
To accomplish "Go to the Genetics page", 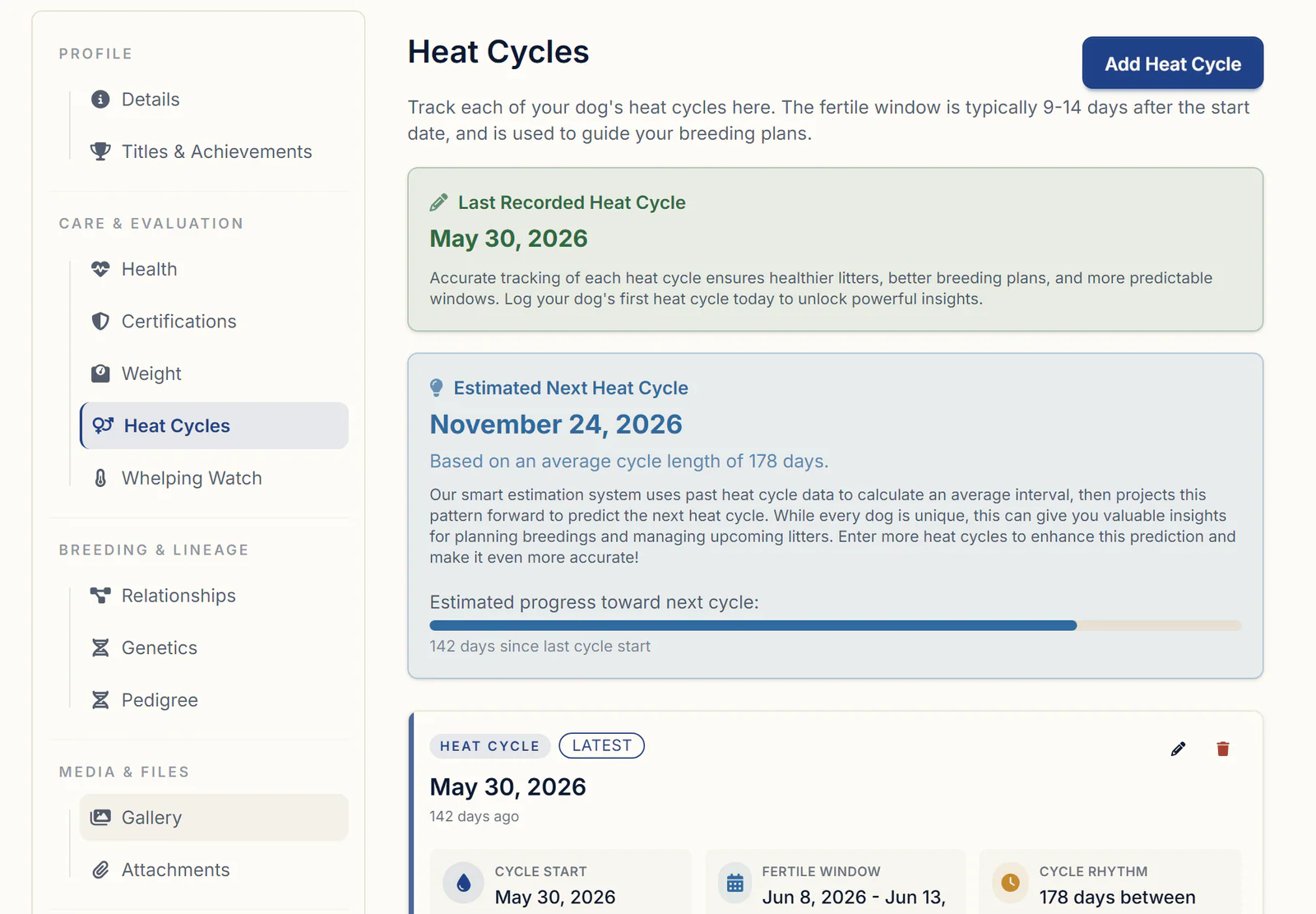I will click(214, 648).
